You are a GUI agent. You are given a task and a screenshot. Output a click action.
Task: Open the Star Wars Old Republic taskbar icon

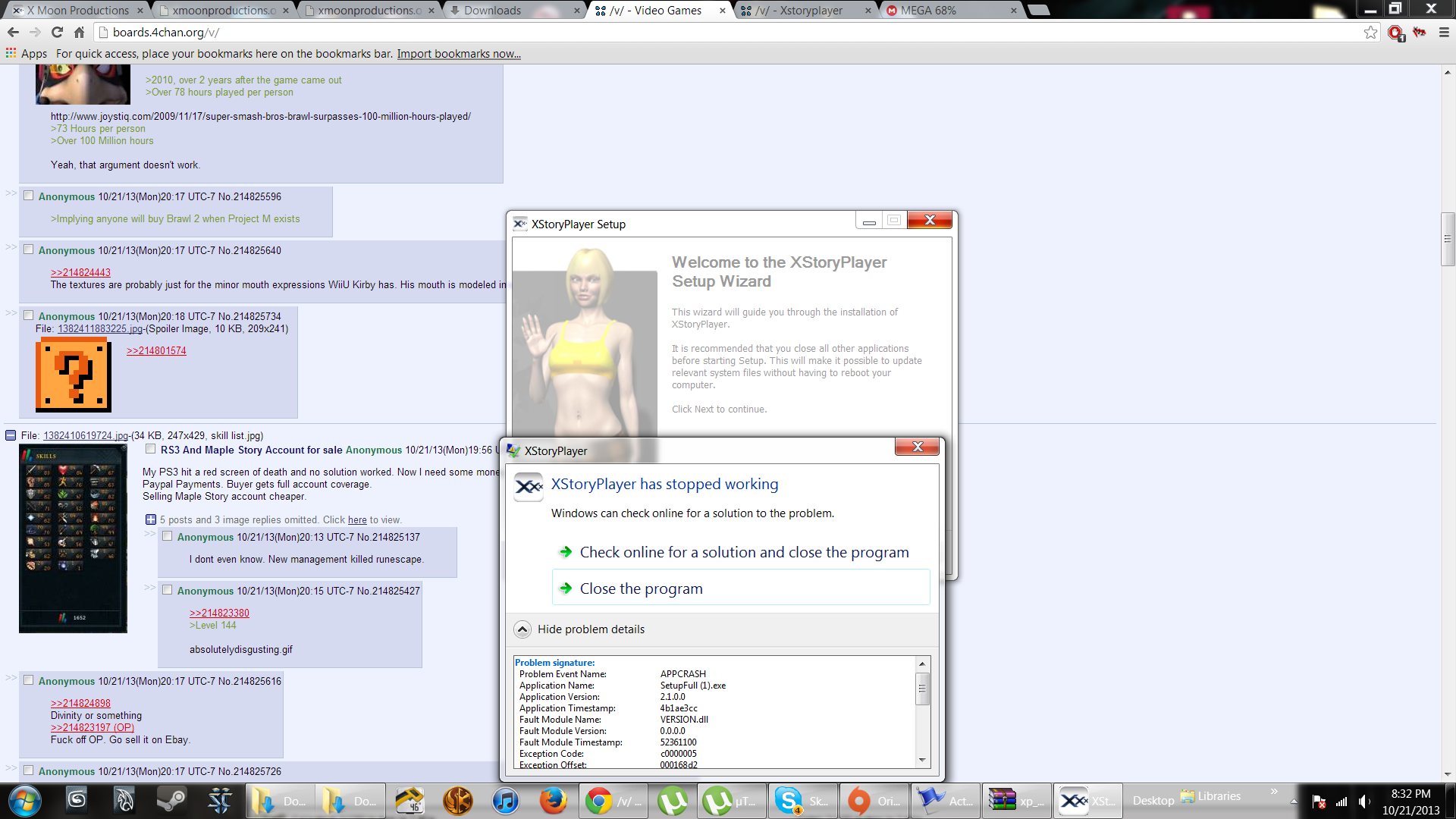[457, 801]
